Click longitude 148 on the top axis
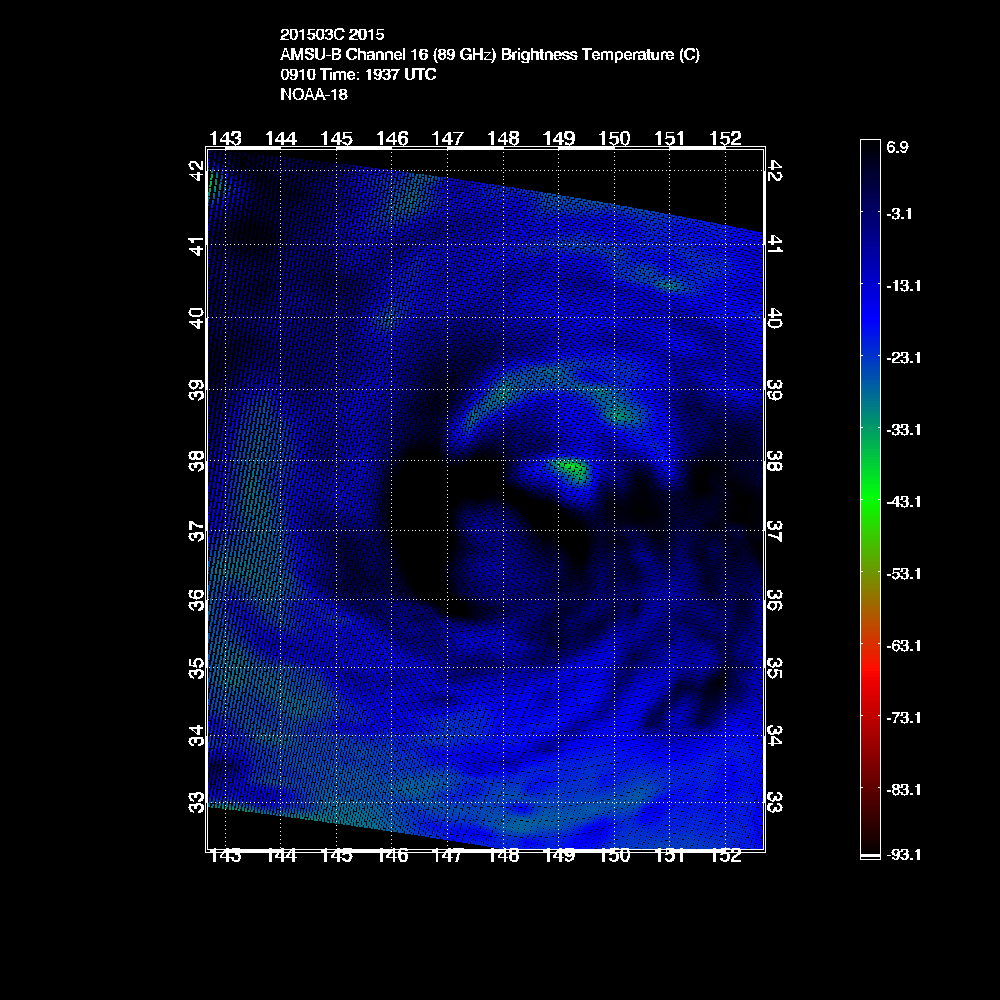The width and height of the screenshot is (1000, 1000). (503, 138)
